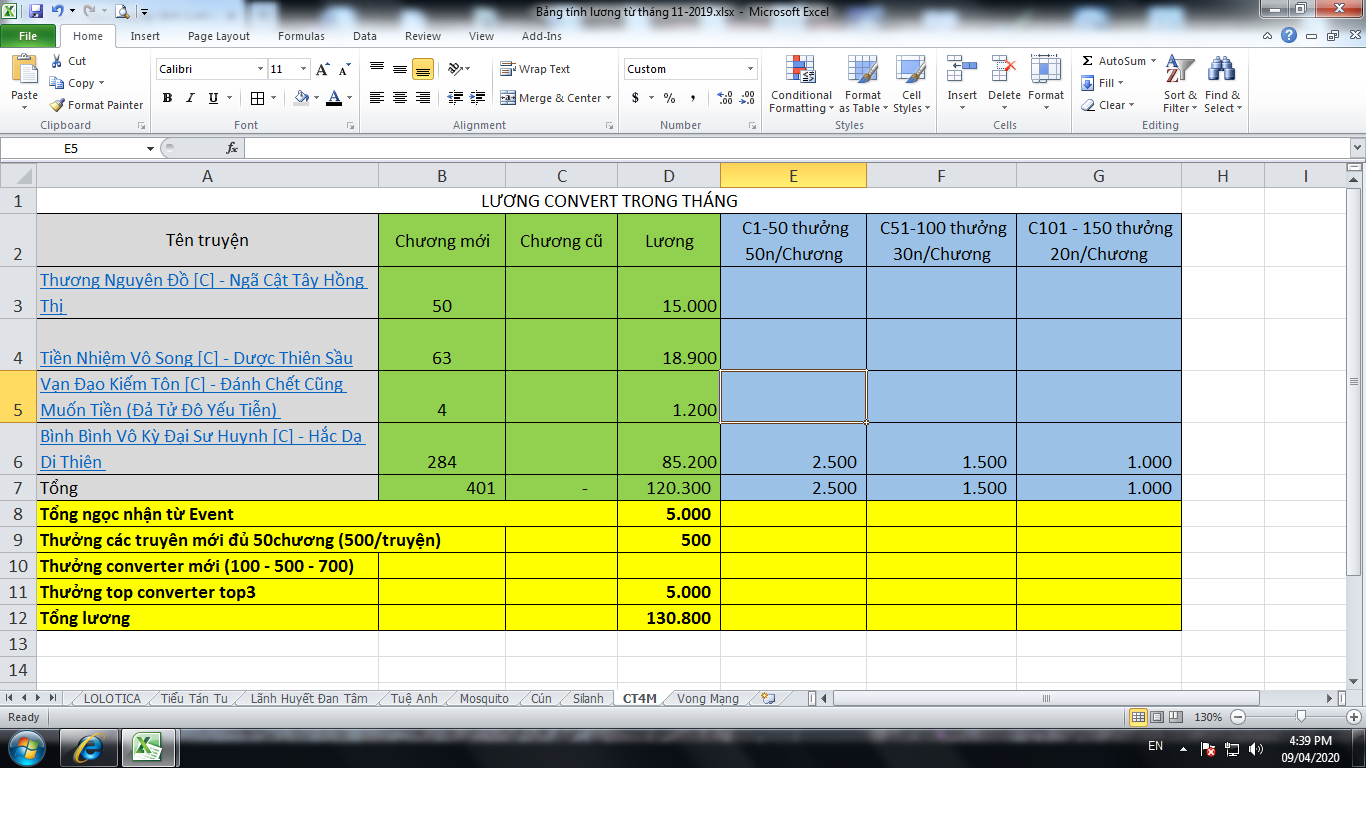
Task: Open the Sort & Filter tool
Action: (1180, 84)
